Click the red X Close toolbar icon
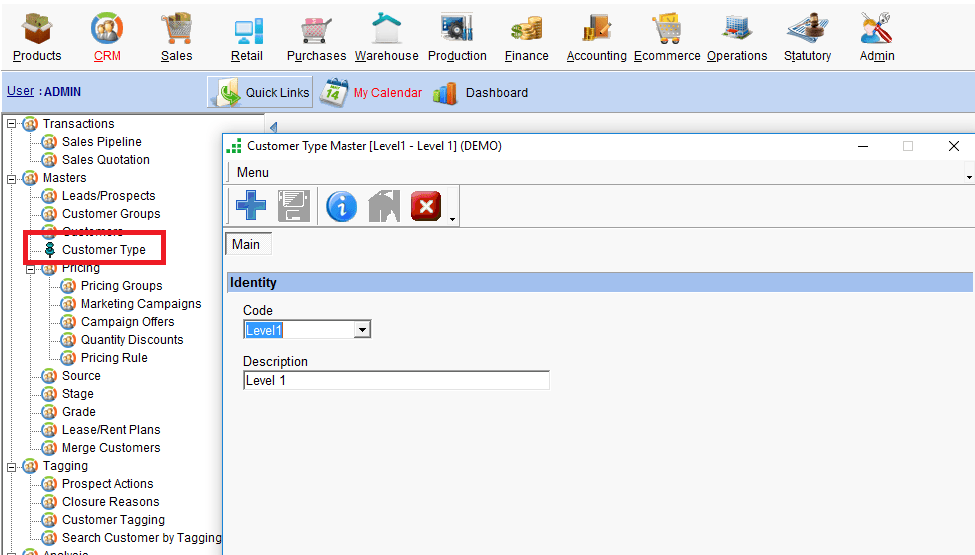 coord(426,207)
